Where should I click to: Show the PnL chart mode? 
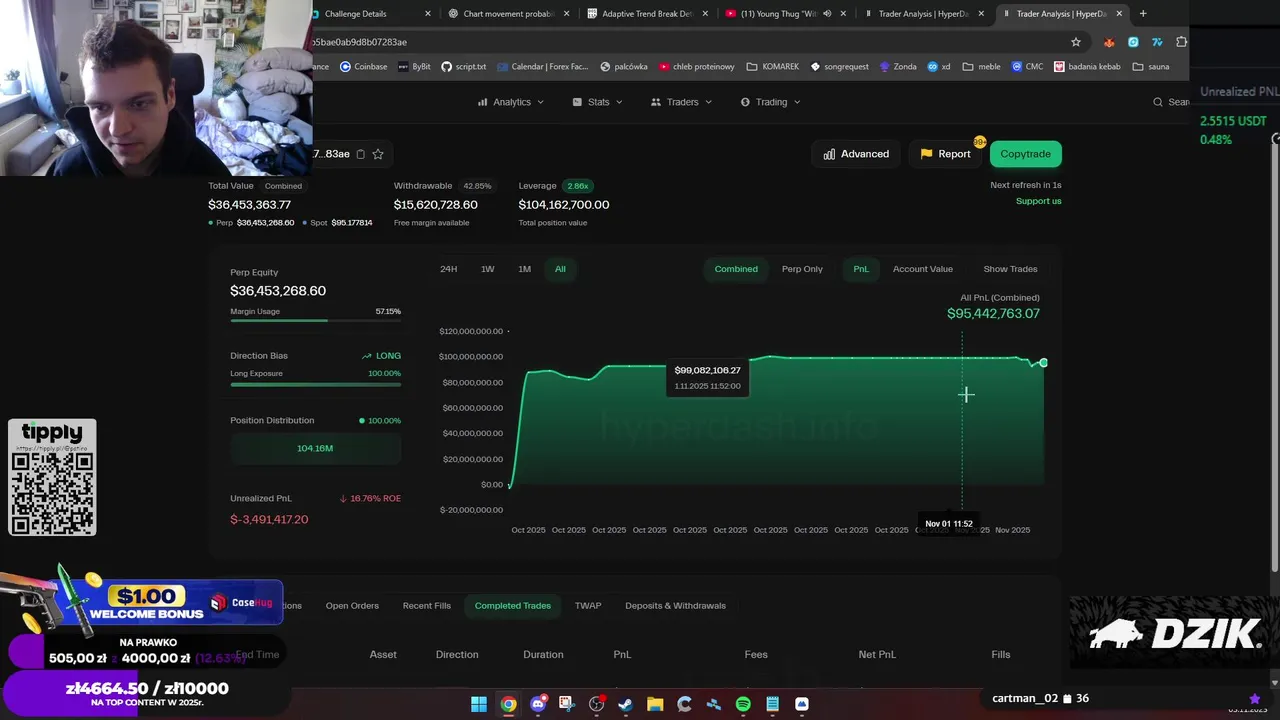click(861, 269)
